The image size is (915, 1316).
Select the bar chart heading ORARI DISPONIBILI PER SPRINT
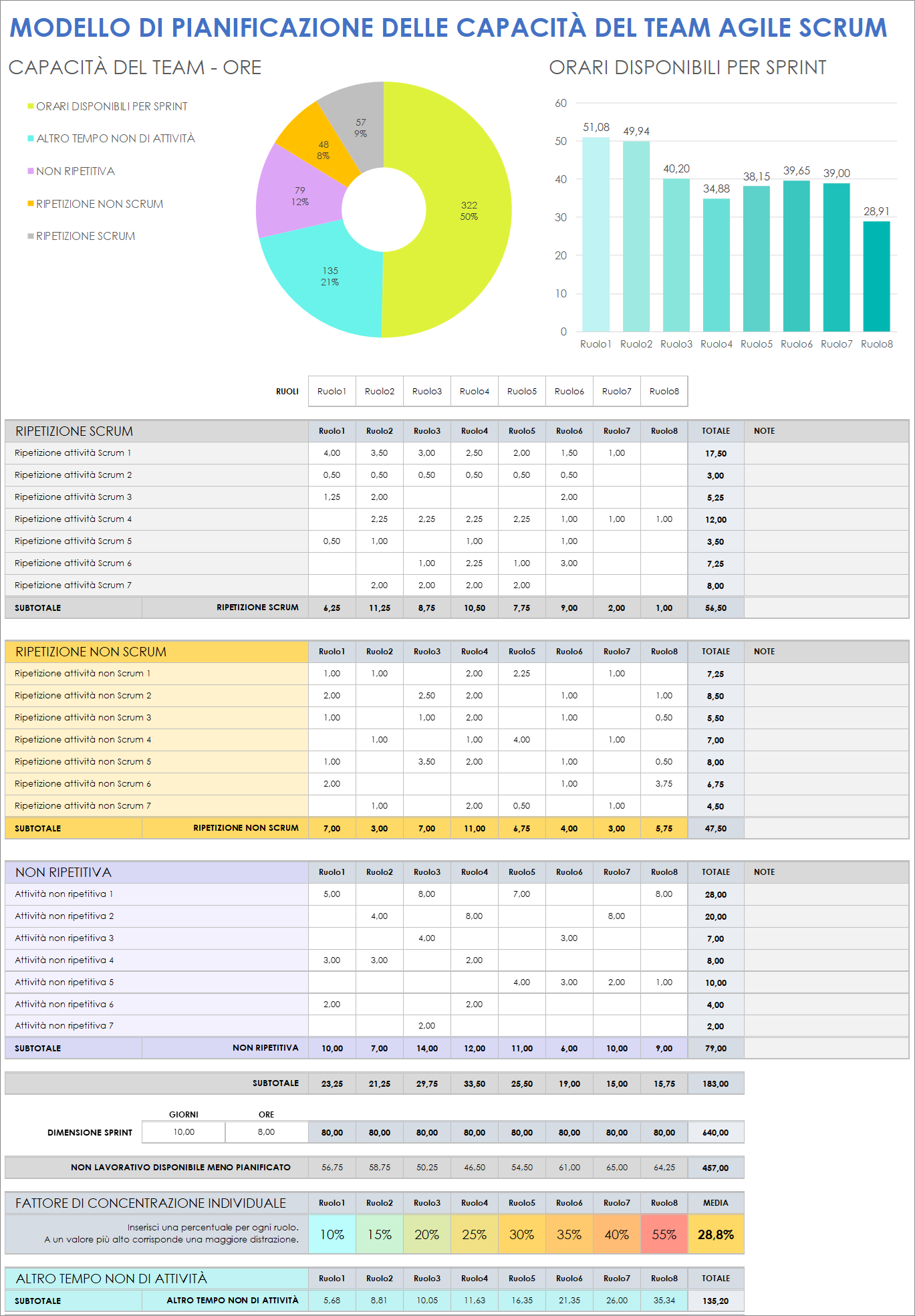(688, 68)
